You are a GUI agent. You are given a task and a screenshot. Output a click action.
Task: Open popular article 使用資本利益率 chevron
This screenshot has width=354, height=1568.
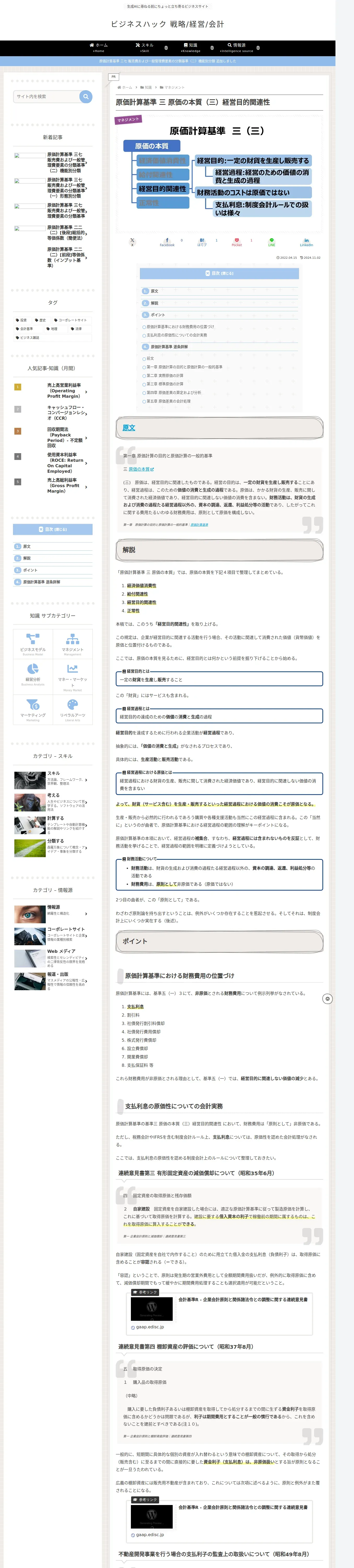(86, 463)
